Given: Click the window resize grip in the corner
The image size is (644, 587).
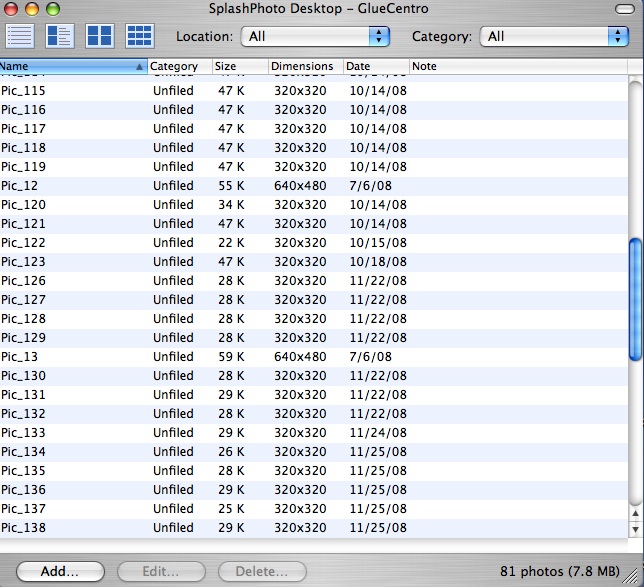Looking at the screenshot, I should point(634,577).
